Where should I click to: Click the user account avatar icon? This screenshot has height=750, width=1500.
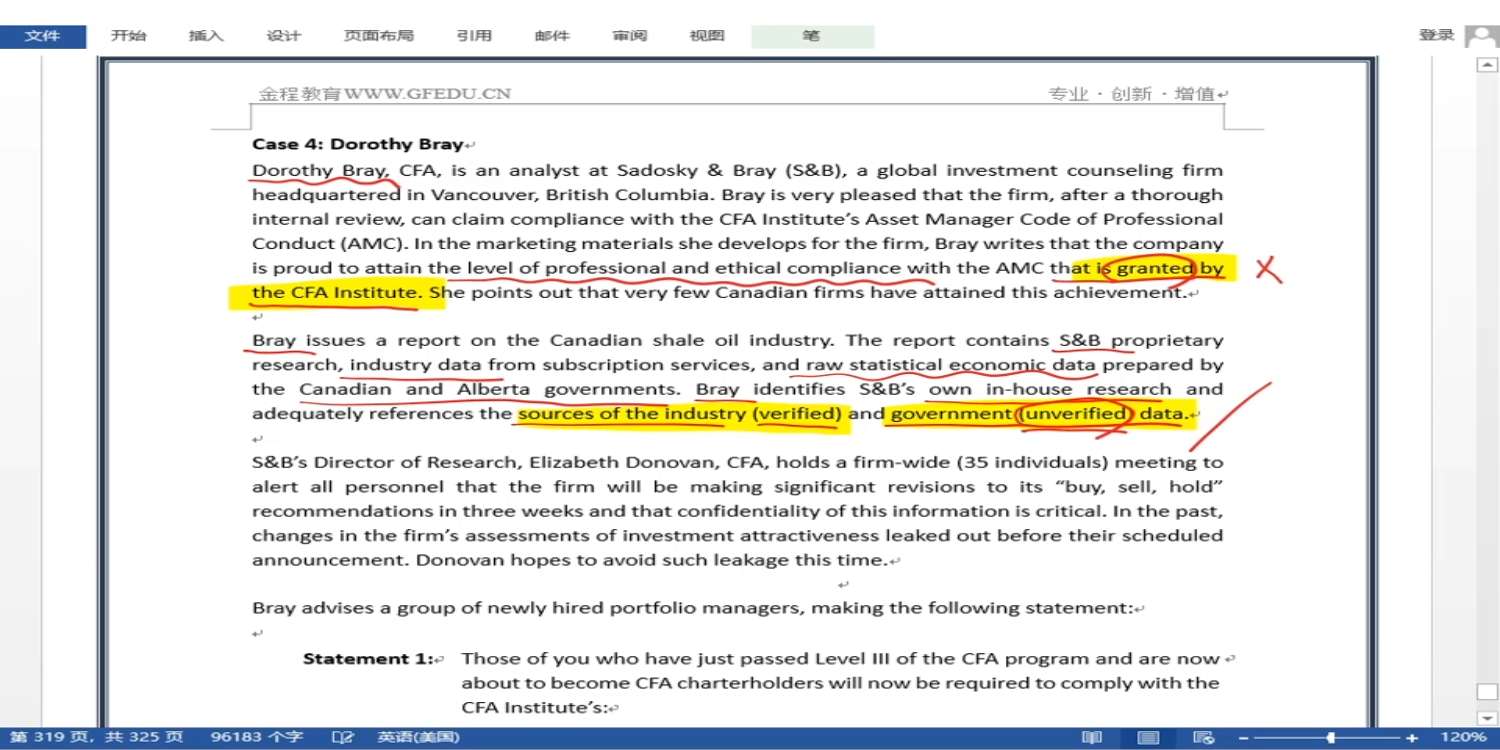click(x=1481, y=37)
